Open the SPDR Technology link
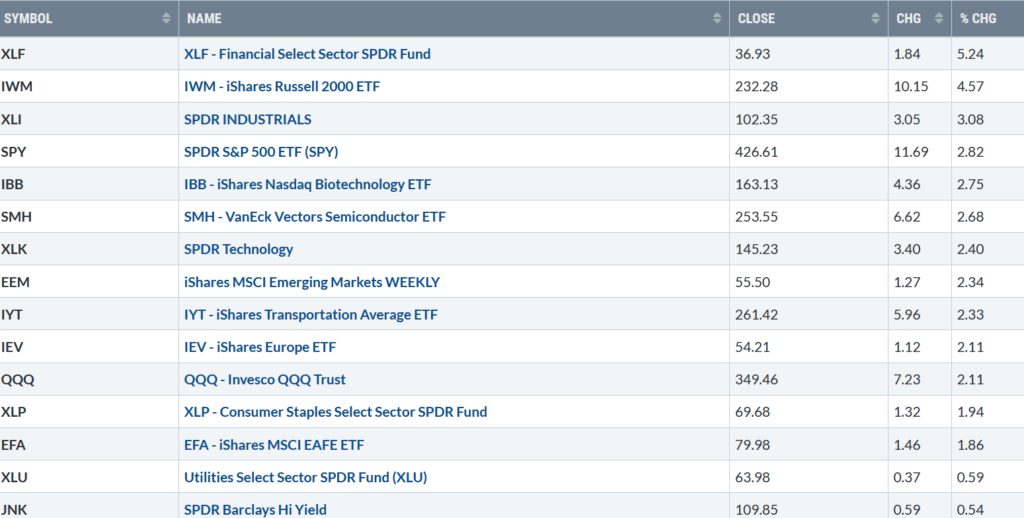This screenshot has height=518, width=1024. coord(238,249)
